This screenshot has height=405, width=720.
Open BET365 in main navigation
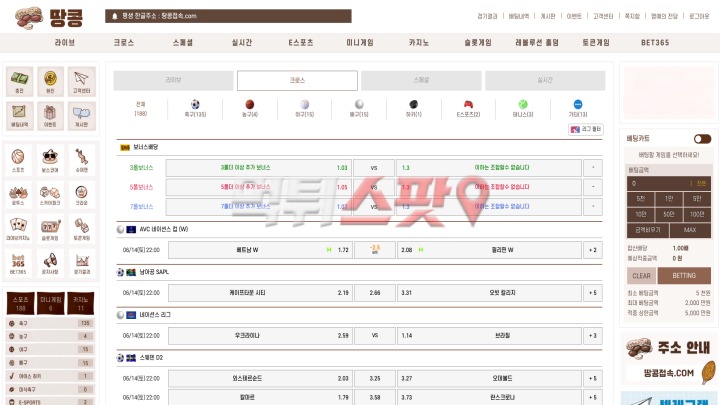[655, 43]
